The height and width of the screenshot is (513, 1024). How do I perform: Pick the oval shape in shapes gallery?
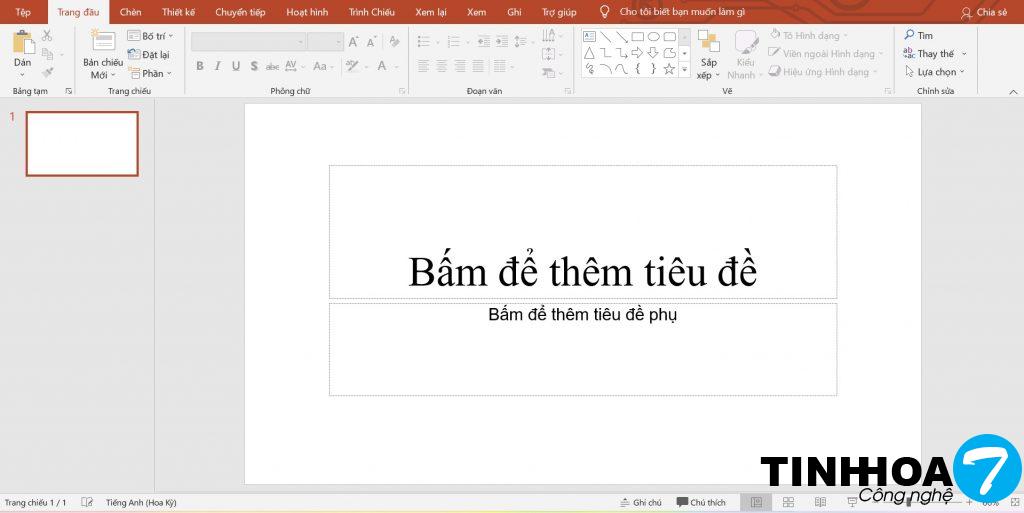(x=653, y=36)
